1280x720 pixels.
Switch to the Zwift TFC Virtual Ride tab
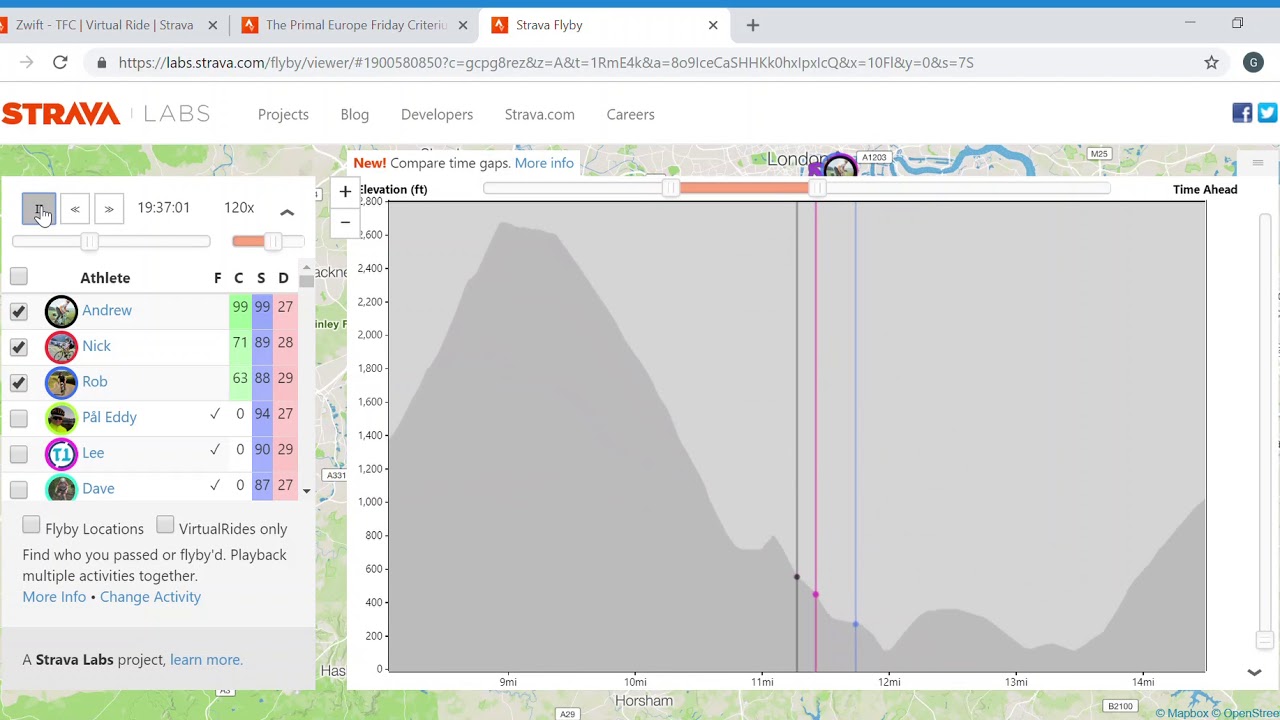105,25
